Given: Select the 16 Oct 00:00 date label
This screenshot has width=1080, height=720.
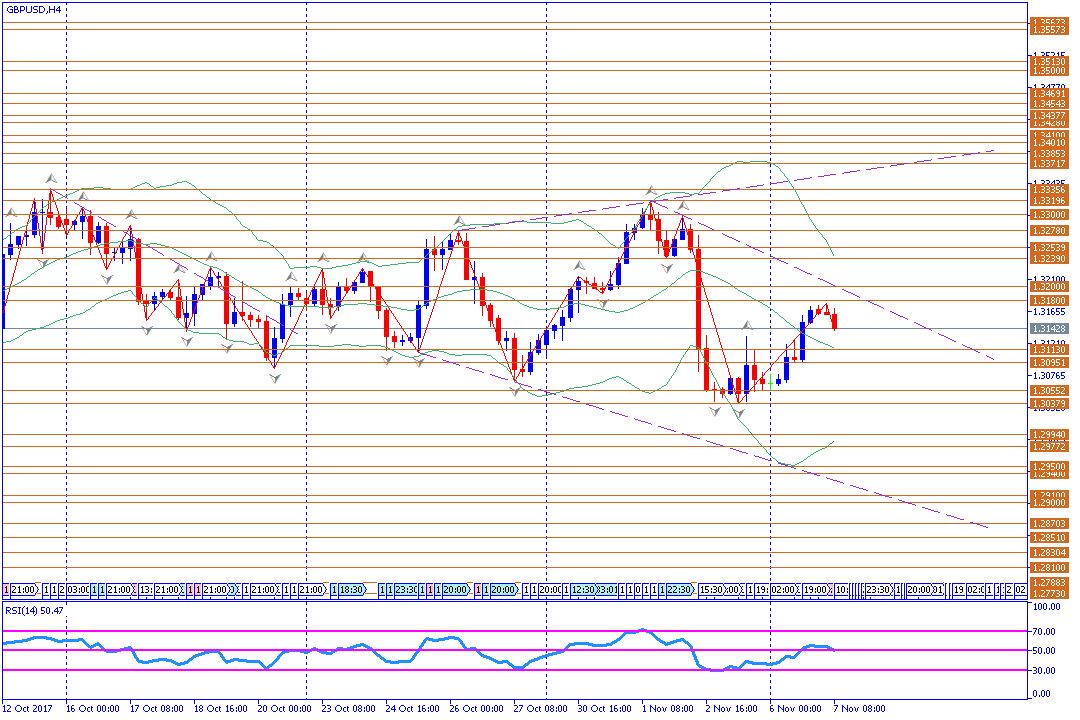Looking at the screenshot, I should pos(93,708).
